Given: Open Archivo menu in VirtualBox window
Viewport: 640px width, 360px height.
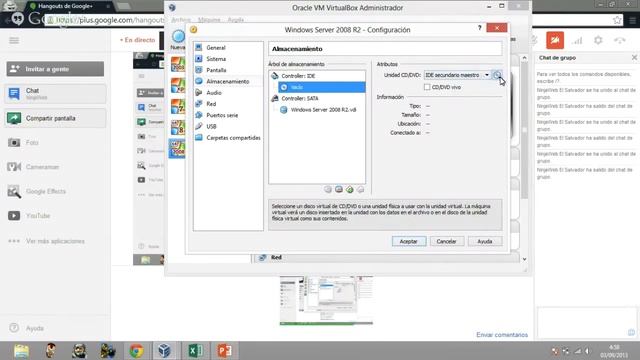Looking at the screenshot, I should point(181,20).
